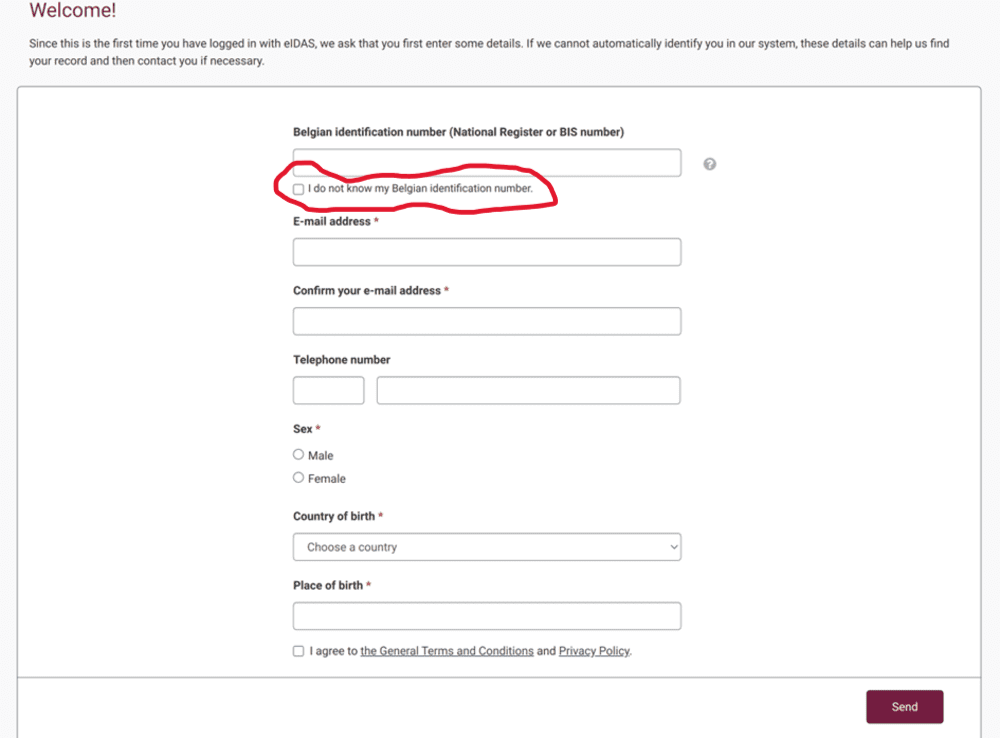Viewport: 1000px width, 738px height.
Task: Focus the Belgian identification number field
Action: 487,162
